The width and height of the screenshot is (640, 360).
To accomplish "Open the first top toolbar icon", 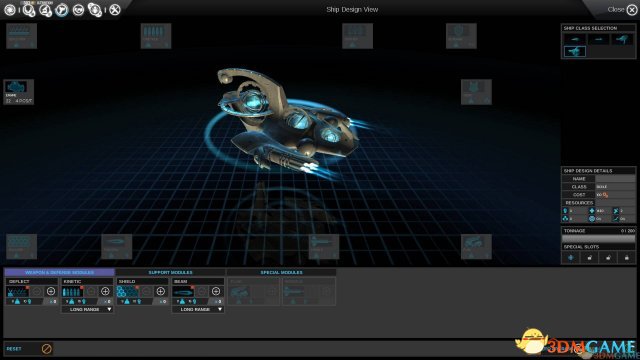I will pyautogui.click(x=10, y=10).
